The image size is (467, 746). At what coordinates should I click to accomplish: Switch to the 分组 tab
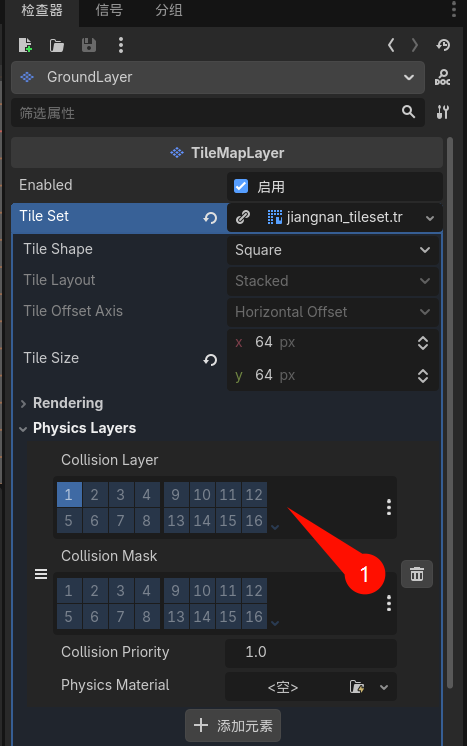point(169,10)
